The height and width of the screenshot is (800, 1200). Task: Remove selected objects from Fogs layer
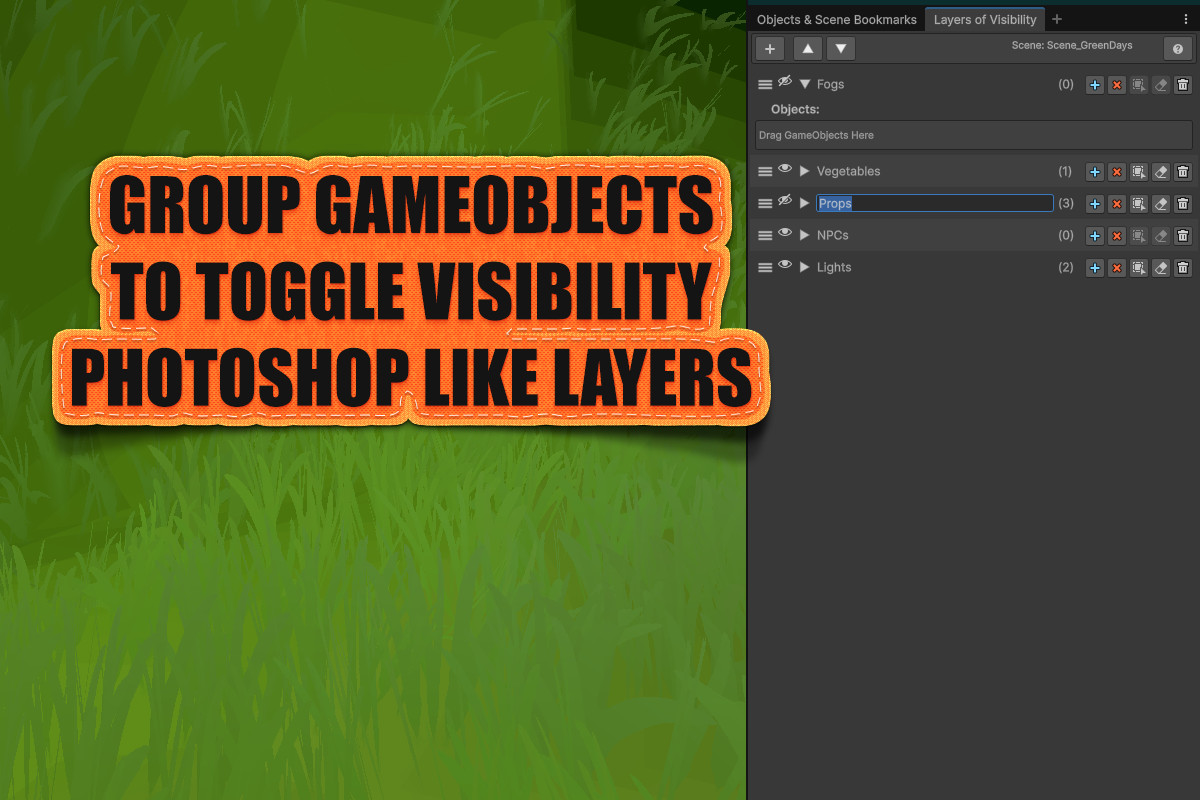point(1117,85)
